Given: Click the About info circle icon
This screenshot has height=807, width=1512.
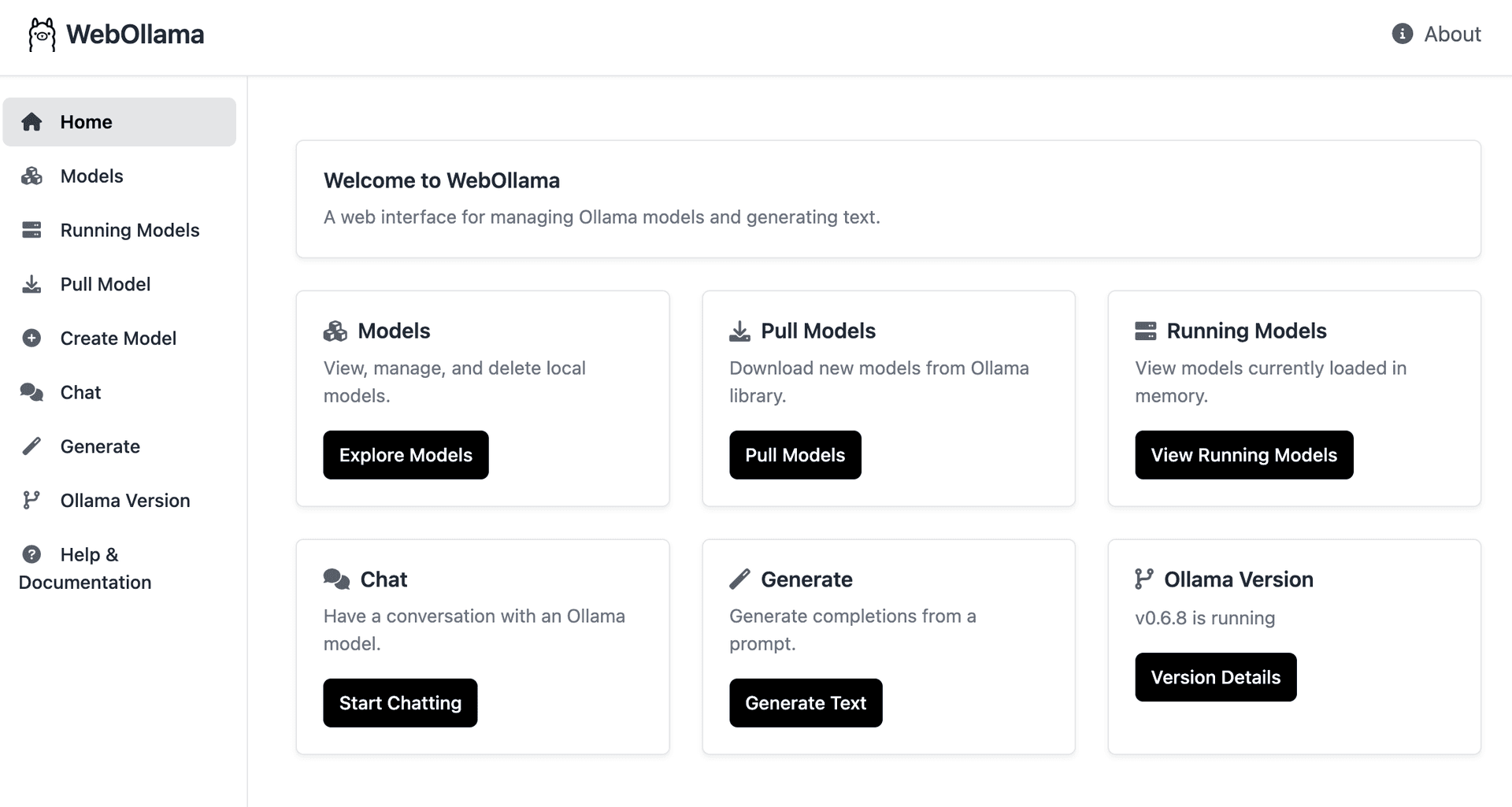Looking at the screenshot, I should 1403,34.
